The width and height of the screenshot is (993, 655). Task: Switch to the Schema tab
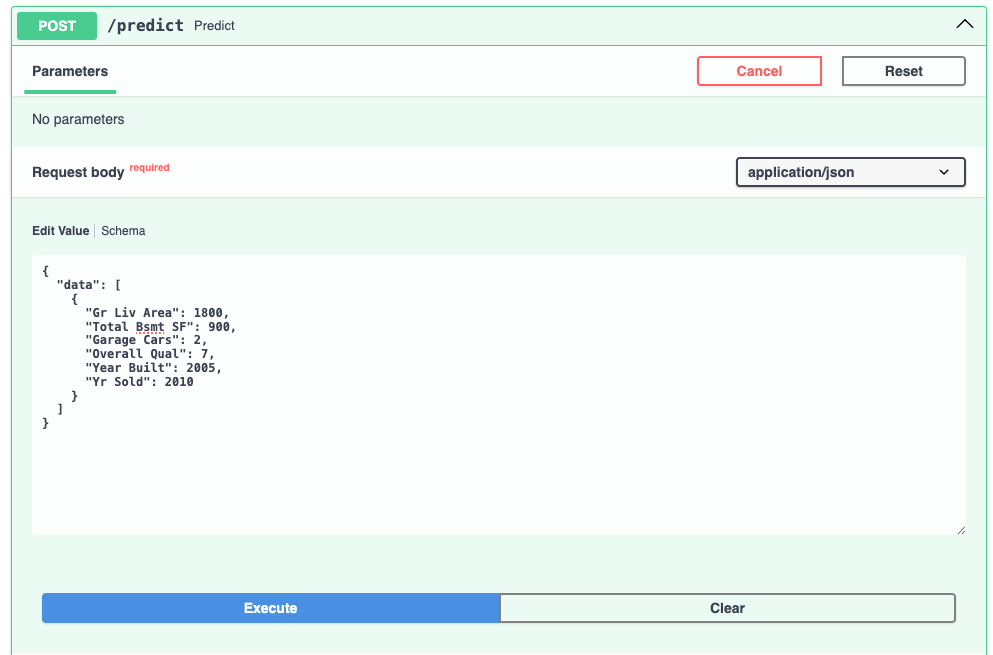(x=123, y=231)
